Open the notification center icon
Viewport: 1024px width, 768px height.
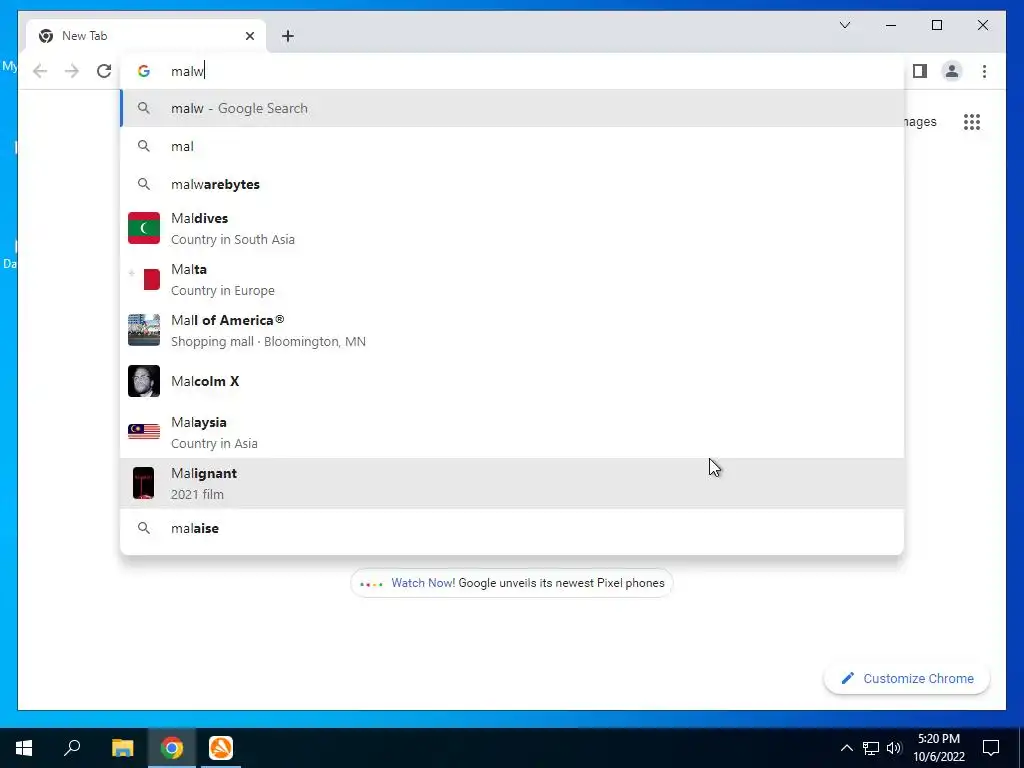(991, 748)
